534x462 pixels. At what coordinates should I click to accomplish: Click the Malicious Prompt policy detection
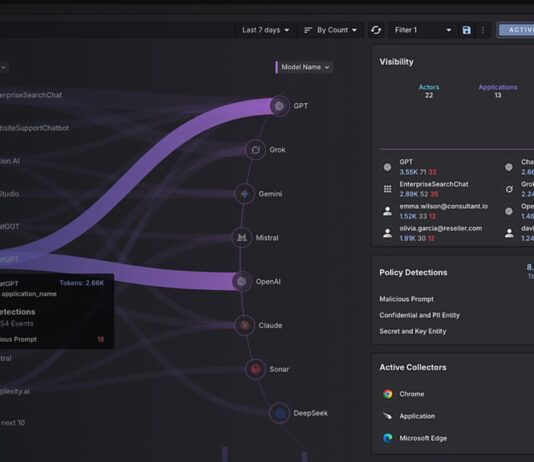coord(406,299)
